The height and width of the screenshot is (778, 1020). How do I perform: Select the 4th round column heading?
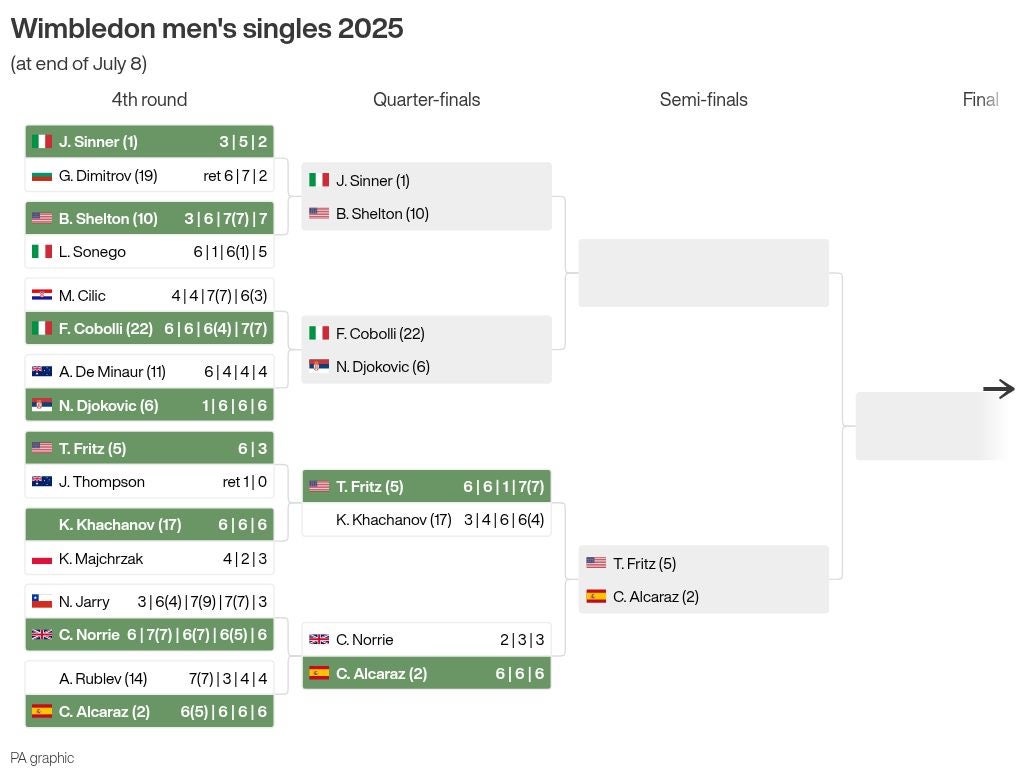149,100
